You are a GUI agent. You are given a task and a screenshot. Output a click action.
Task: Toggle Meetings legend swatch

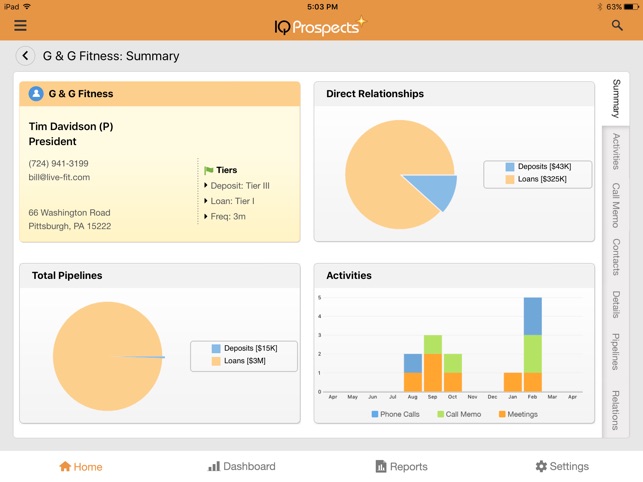(502, 414)
